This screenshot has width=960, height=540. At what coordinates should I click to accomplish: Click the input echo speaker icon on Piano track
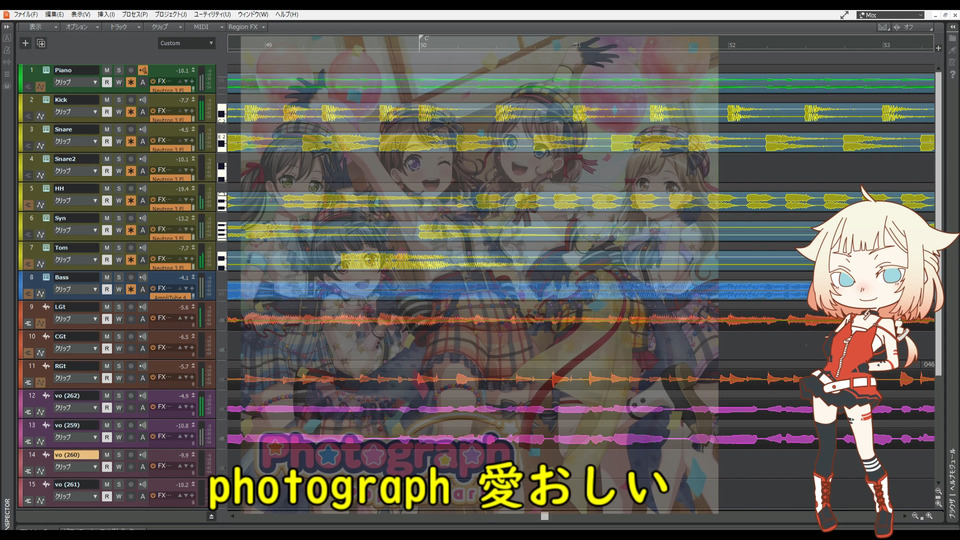pos(143,70)
